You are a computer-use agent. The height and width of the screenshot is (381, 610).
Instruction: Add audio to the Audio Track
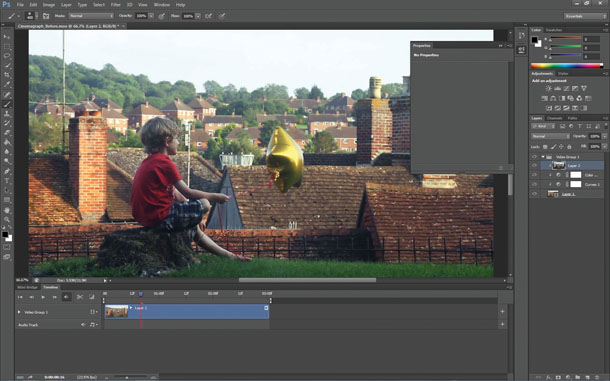[502, 324]
